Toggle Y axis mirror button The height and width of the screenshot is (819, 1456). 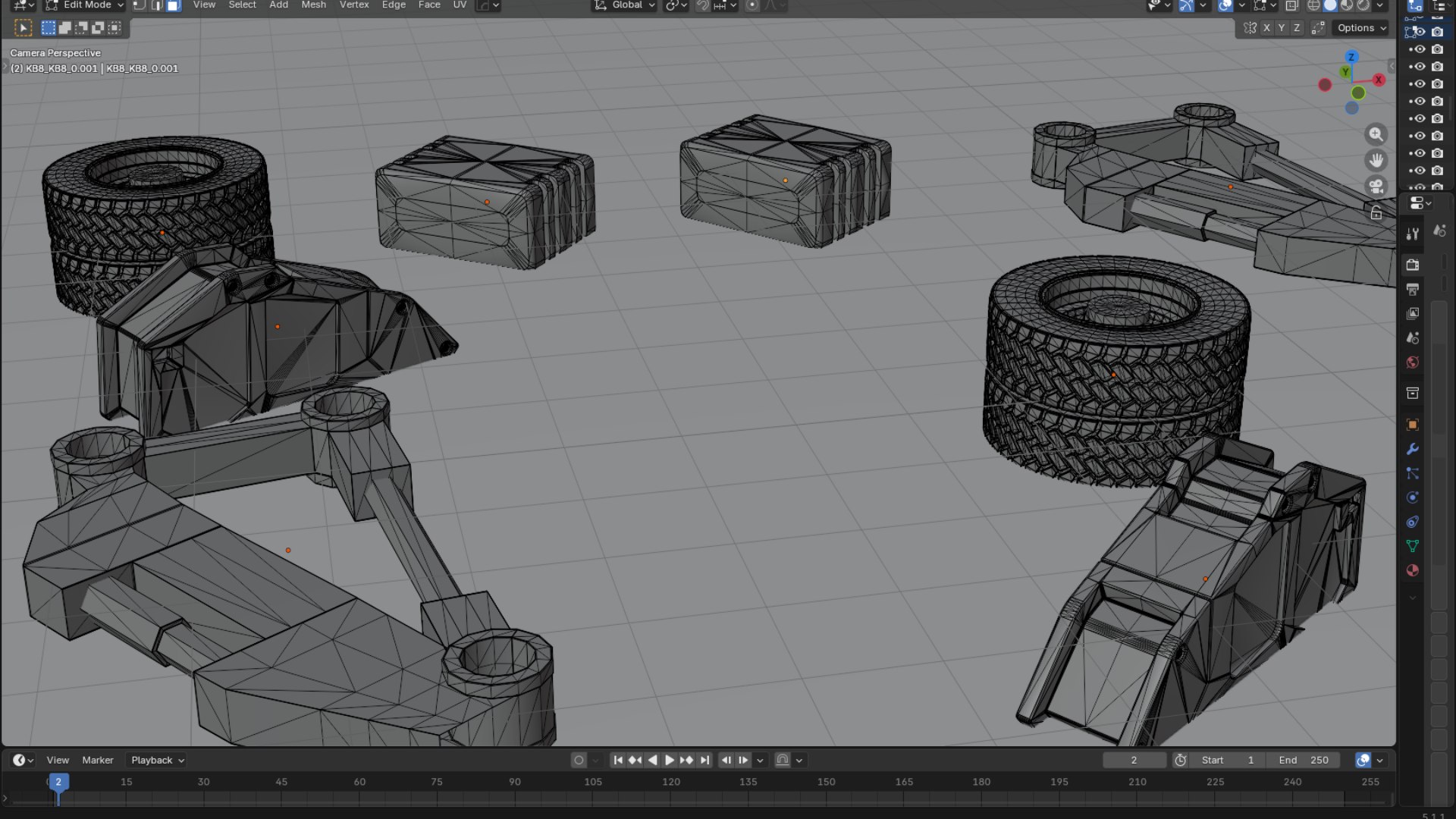(x=1282, y=28)
